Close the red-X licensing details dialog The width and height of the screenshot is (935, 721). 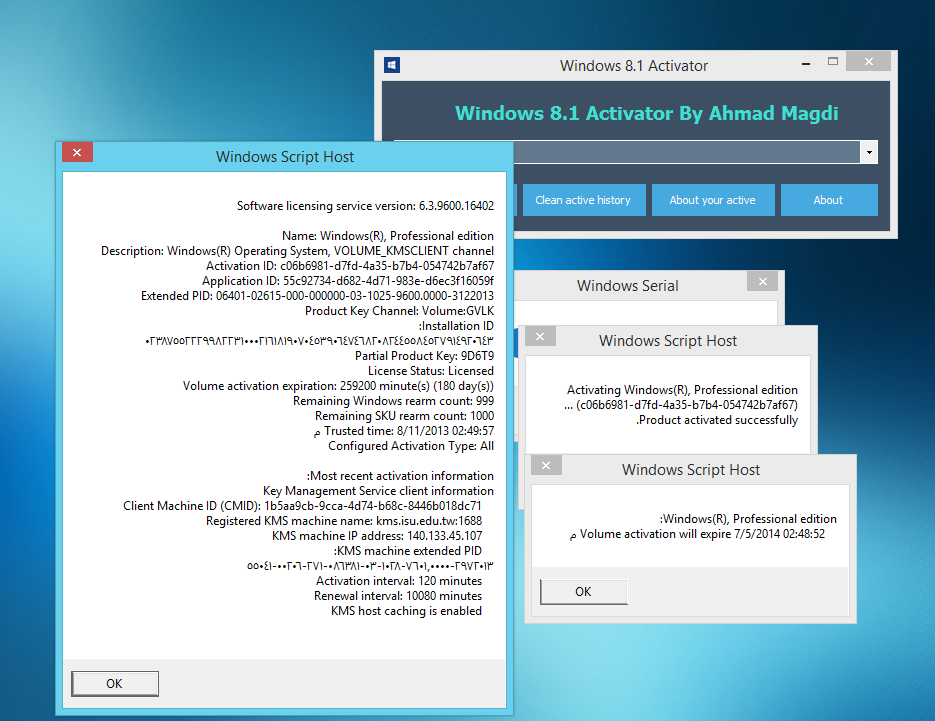click(77, 152)
